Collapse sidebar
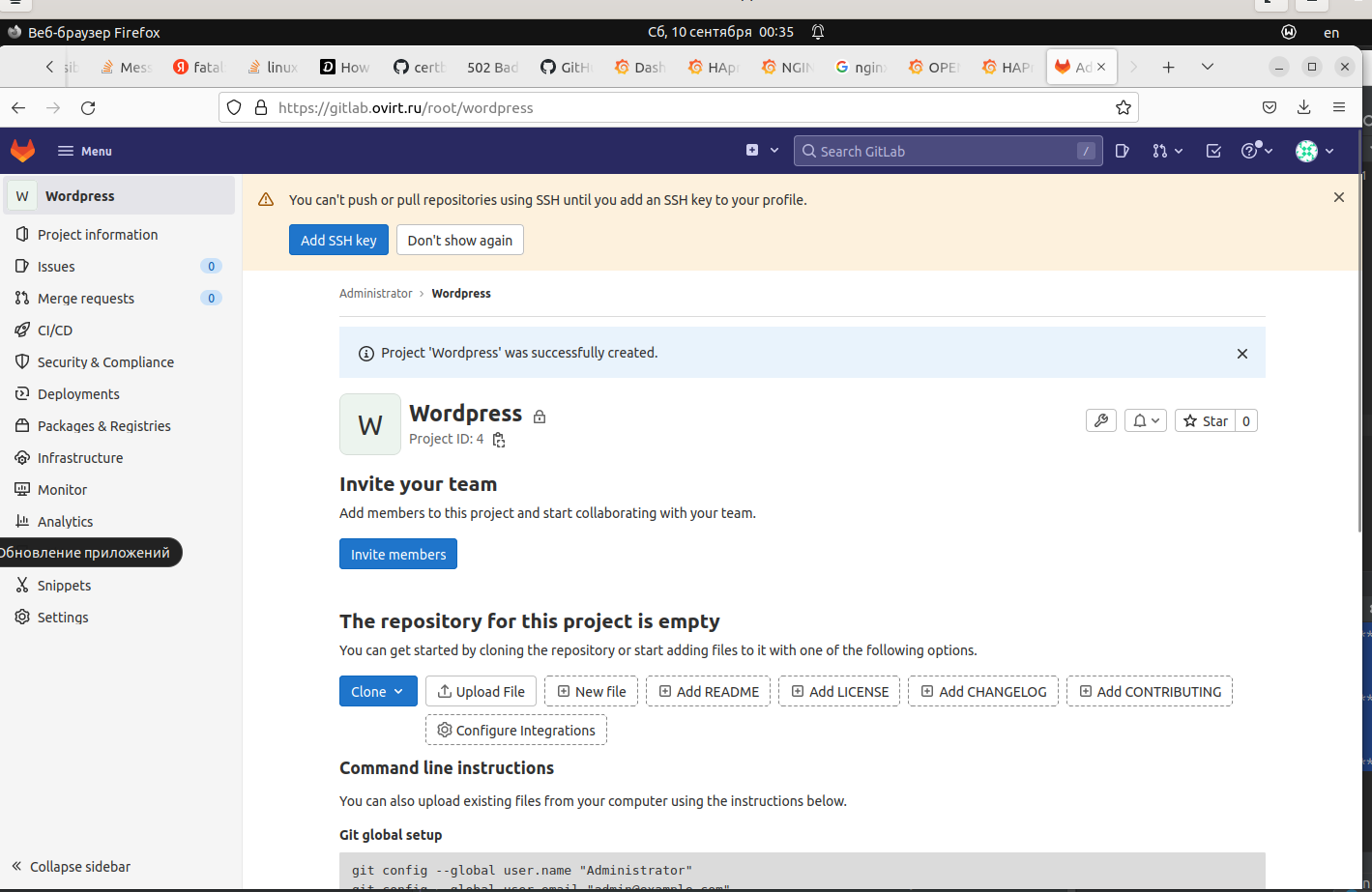 point(72,866)
